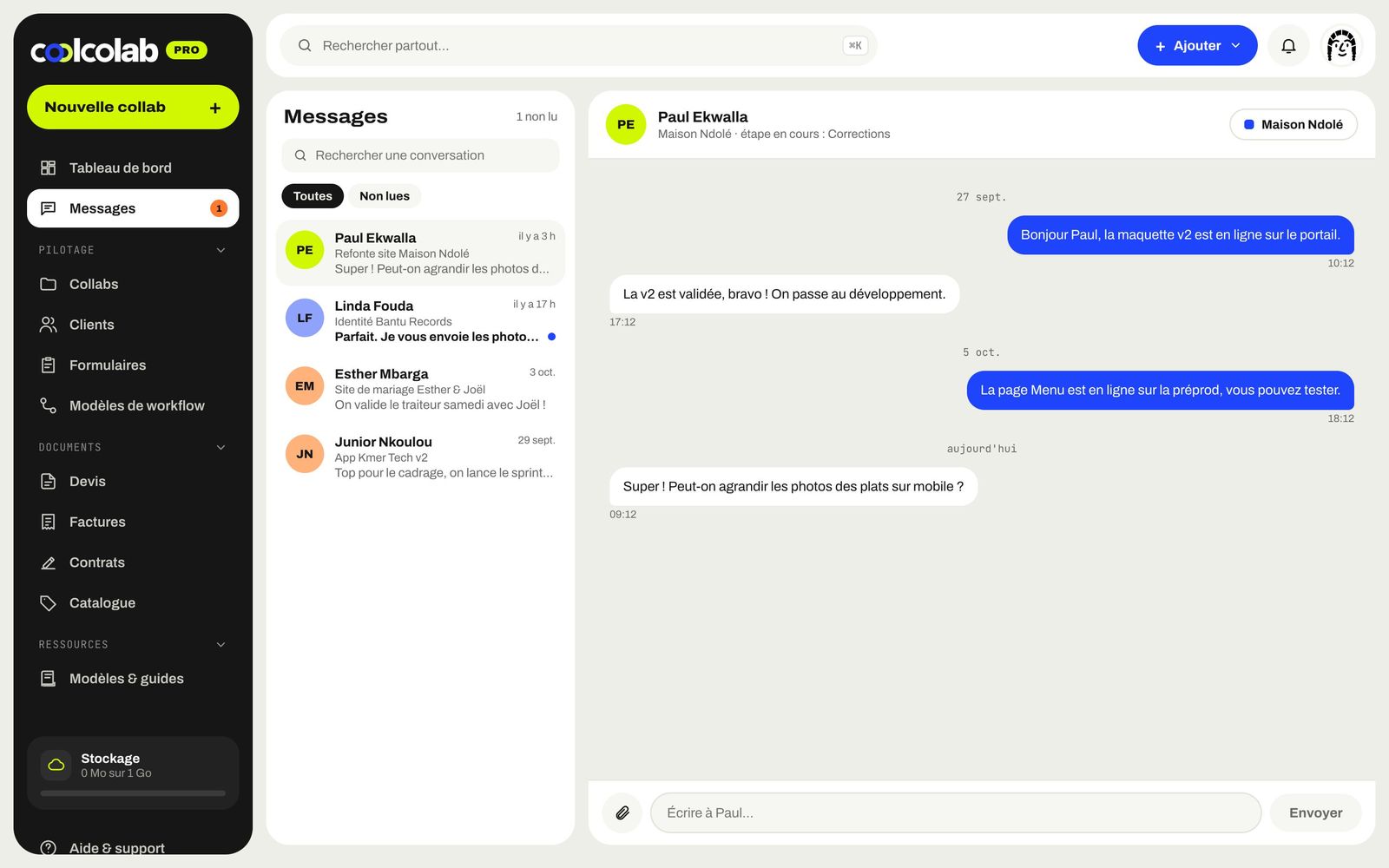Open the Ajouter dropdown
The height and width of the screenshot is (868, 1389).
[x=1197, y=46]
